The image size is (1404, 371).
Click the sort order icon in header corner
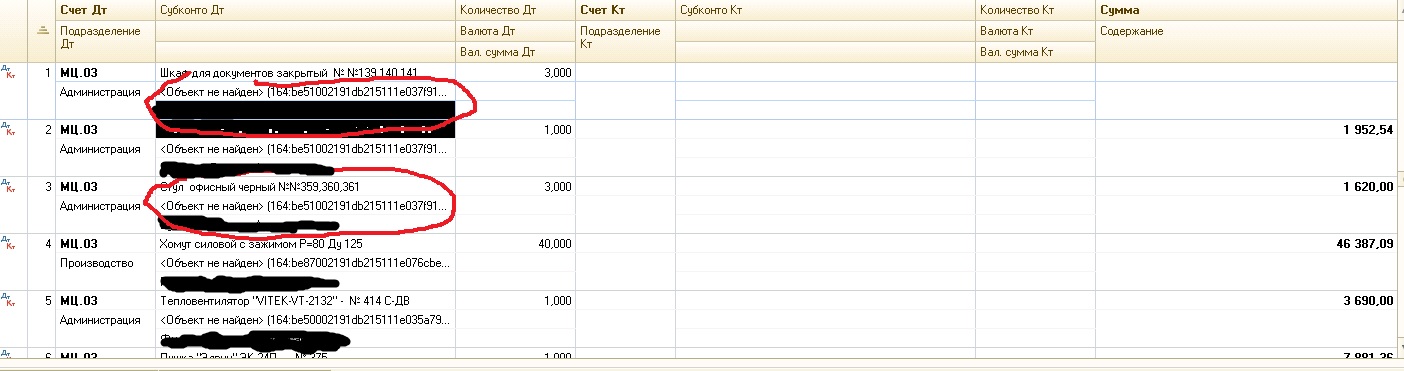pyautogui.click(x=42, y=30)
